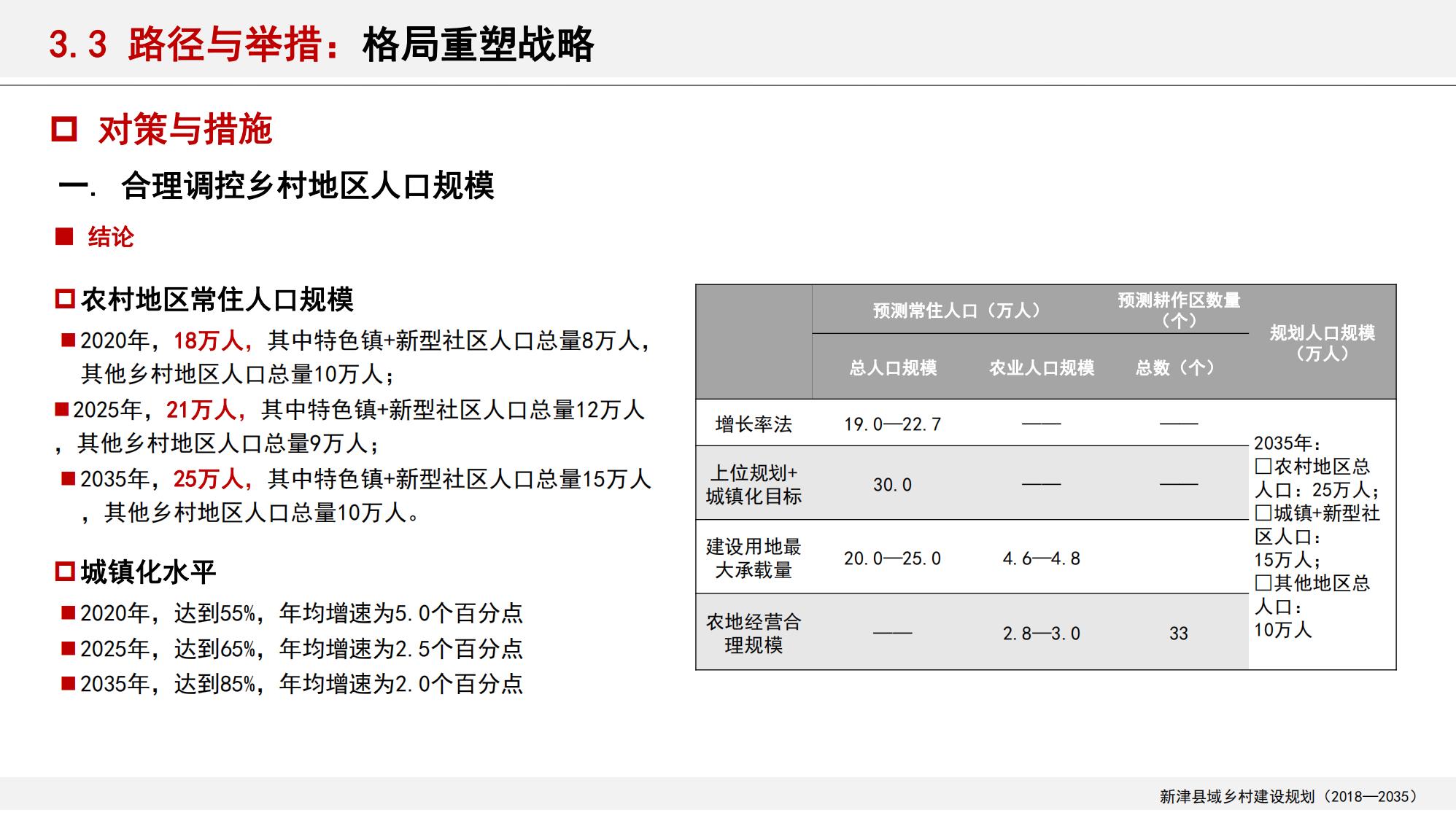Select the line '其他乡村地区人口总量9万人；'
Screen dimensions: 1456x818
(228, 443)
